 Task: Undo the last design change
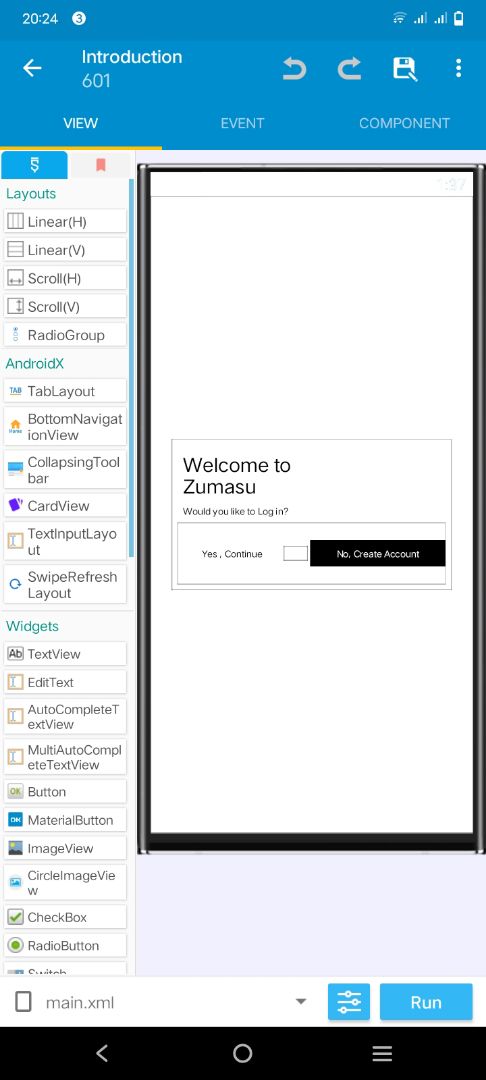pyautogui.click(x=294, y=68)
